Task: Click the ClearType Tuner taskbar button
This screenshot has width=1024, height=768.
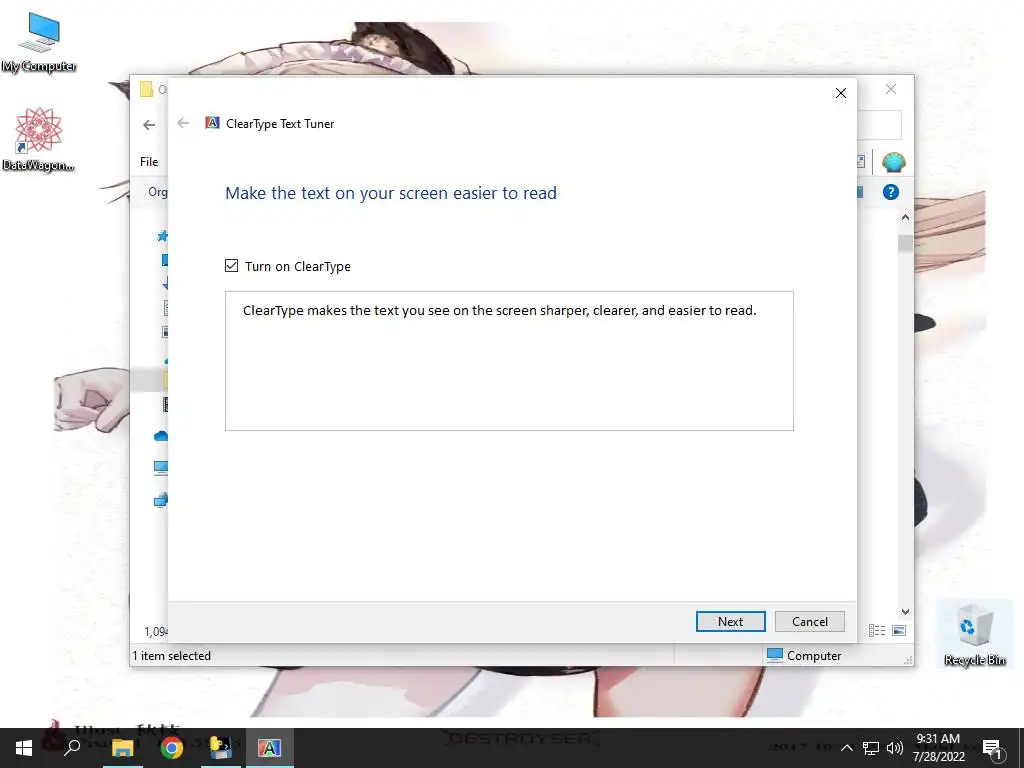Action: click(269, 748)
